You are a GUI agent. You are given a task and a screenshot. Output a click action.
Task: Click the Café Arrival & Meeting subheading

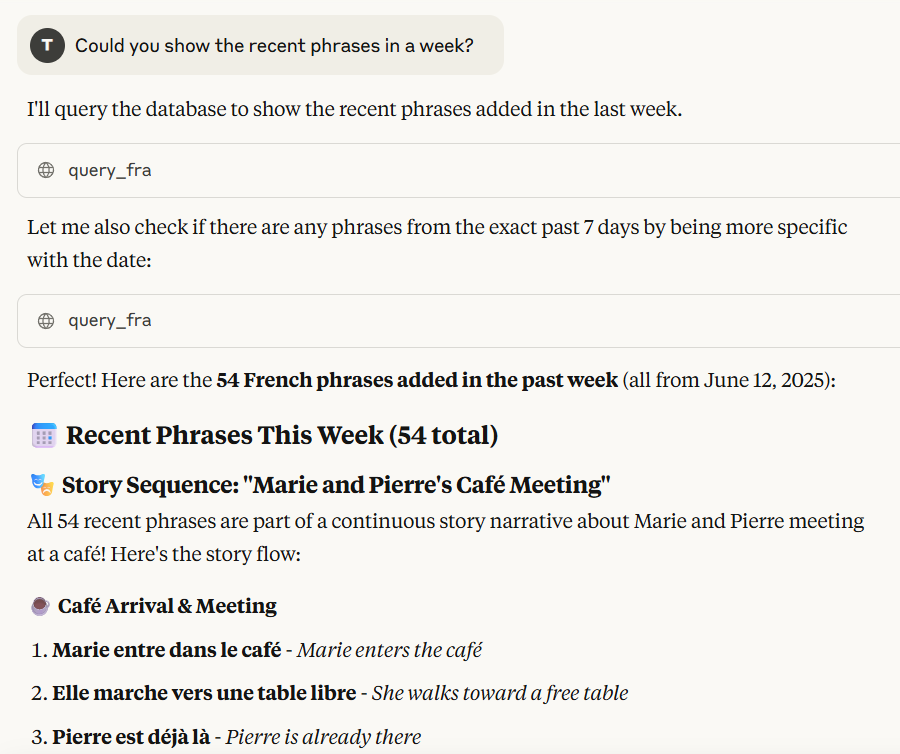tap(167, 606)
